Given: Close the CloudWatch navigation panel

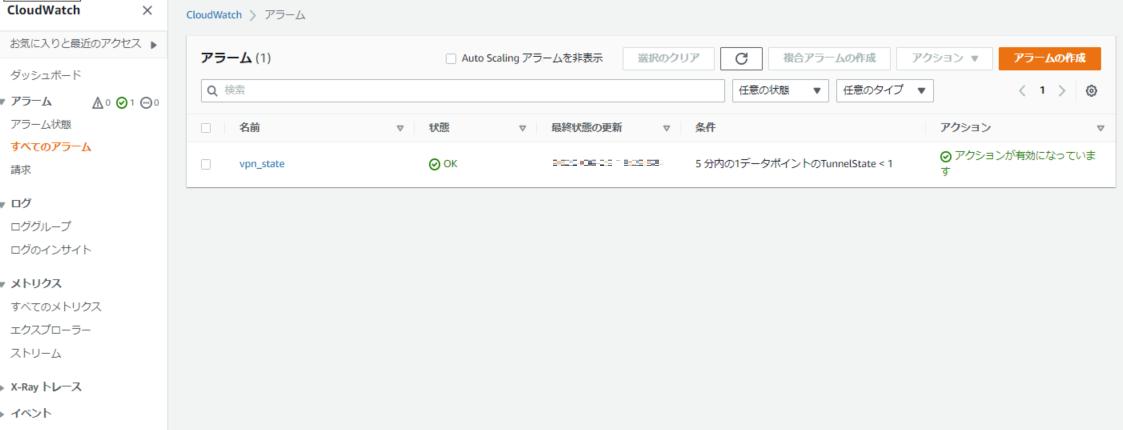Looking at the screenshot, I should (x=147, y=10).
